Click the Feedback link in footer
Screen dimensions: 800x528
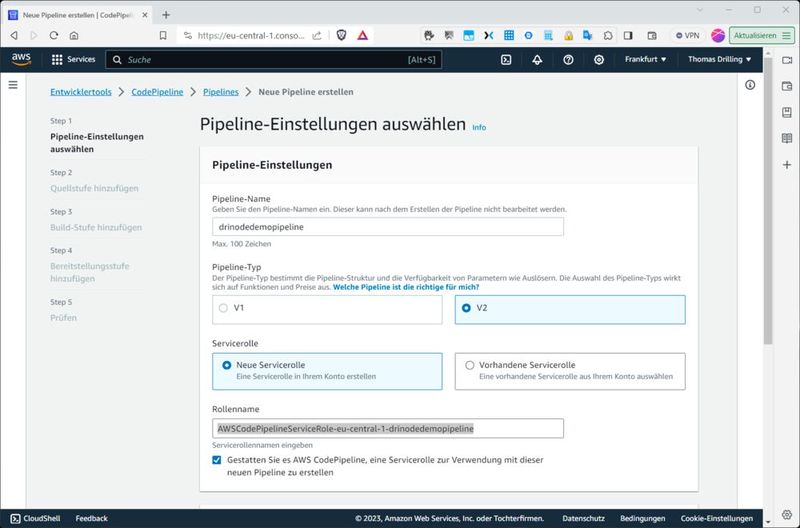click(x=91, y=519)
